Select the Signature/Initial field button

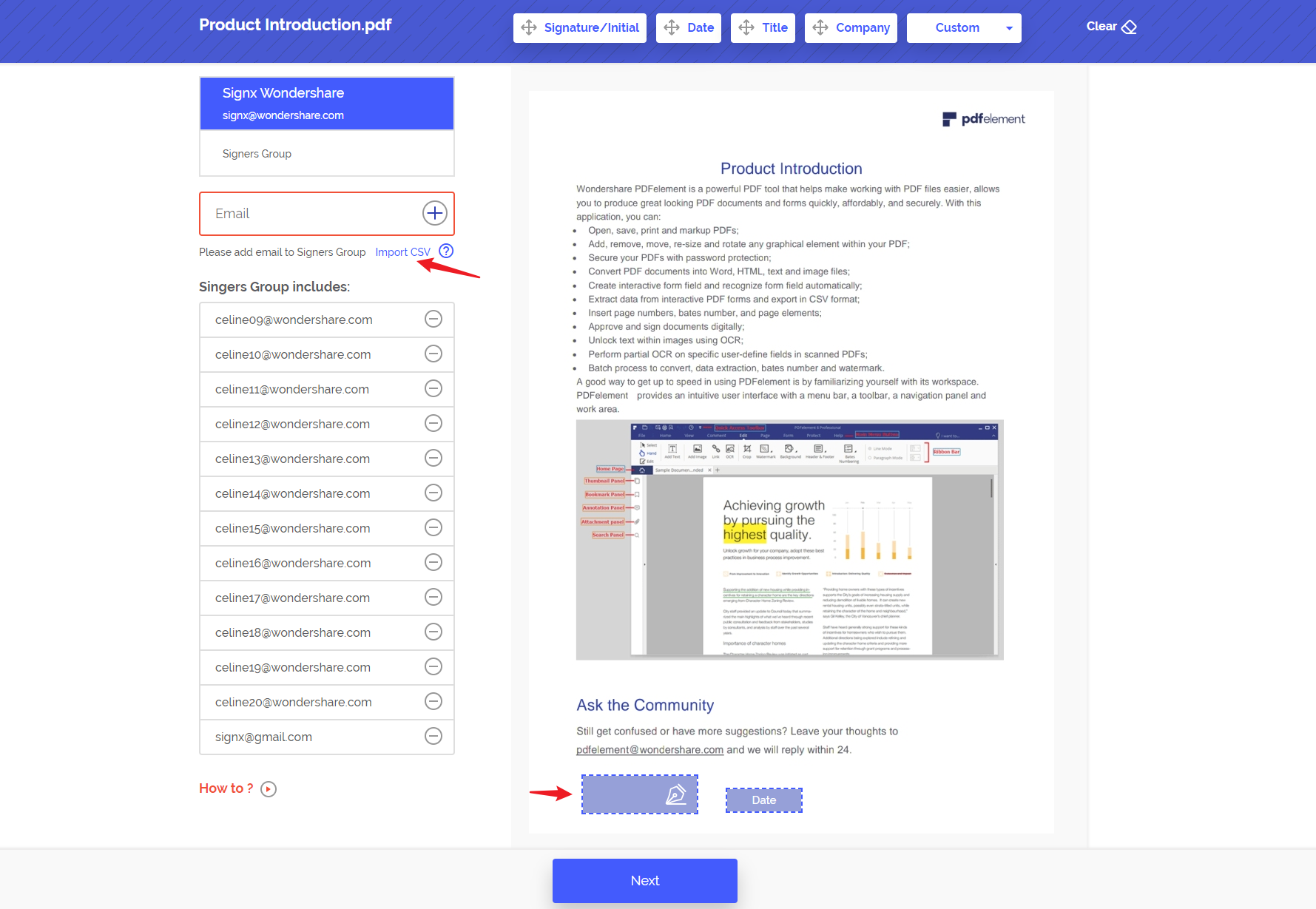tap(580, 28)
